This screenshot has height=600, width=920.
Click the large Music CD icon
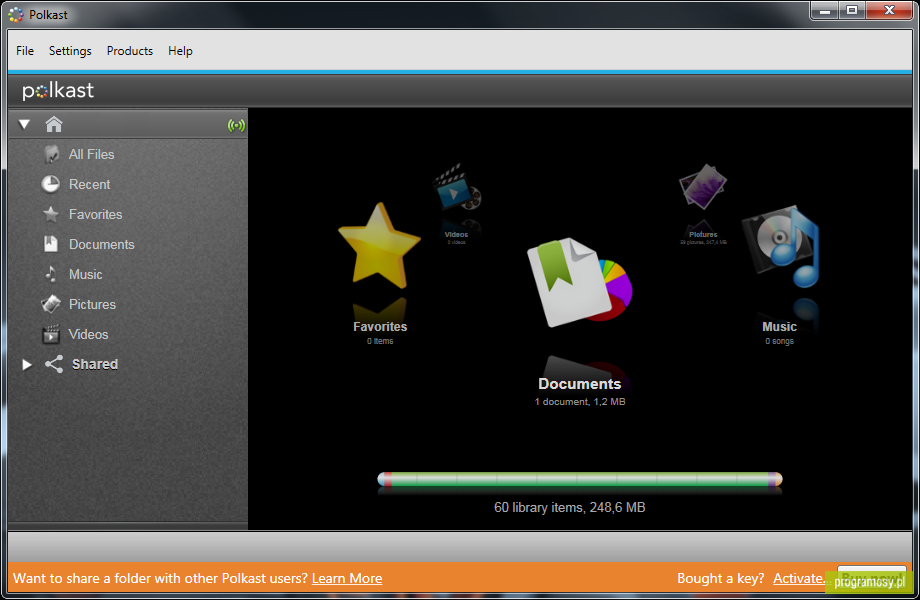(780, 246)
